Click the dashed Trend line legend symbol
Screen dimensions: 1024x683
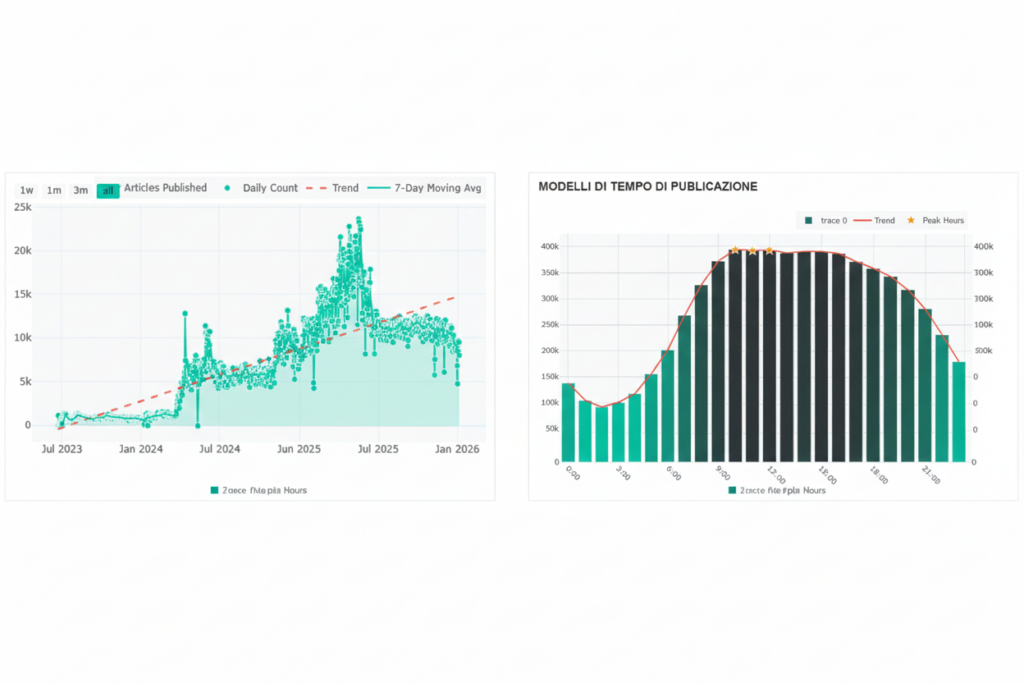[x=316, y=188]
